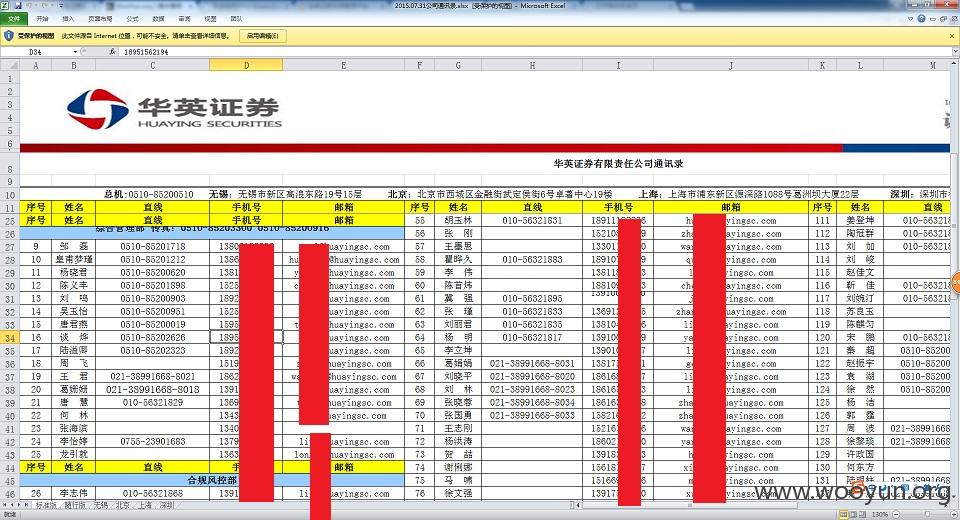Click the 启用编辑 (Enable Editing) button
The height and width of the screenshot is (520, 960).
point(262,36)
